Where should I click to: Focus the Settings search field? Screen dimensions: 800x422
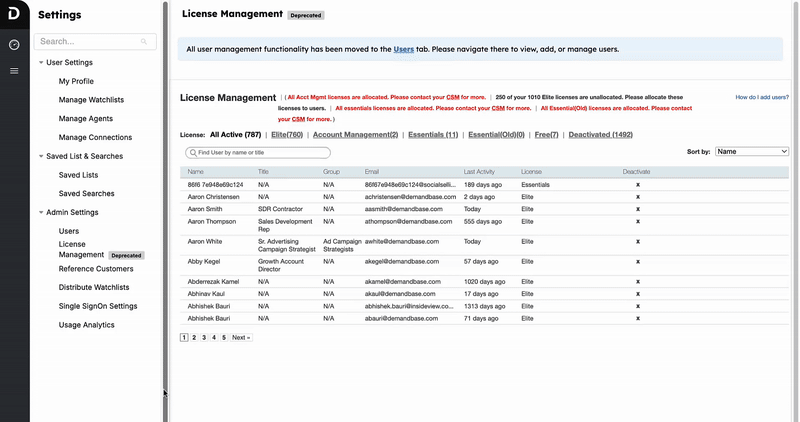click(95, 42)
